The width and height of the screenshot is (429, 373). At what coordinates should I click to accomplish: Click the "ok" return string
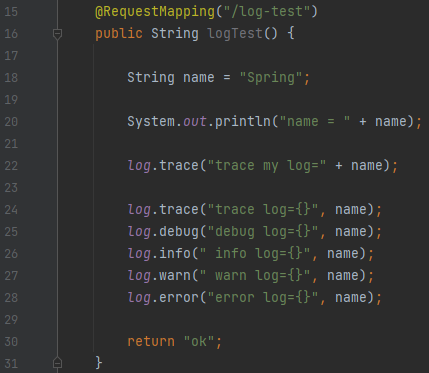click(199, 342)
